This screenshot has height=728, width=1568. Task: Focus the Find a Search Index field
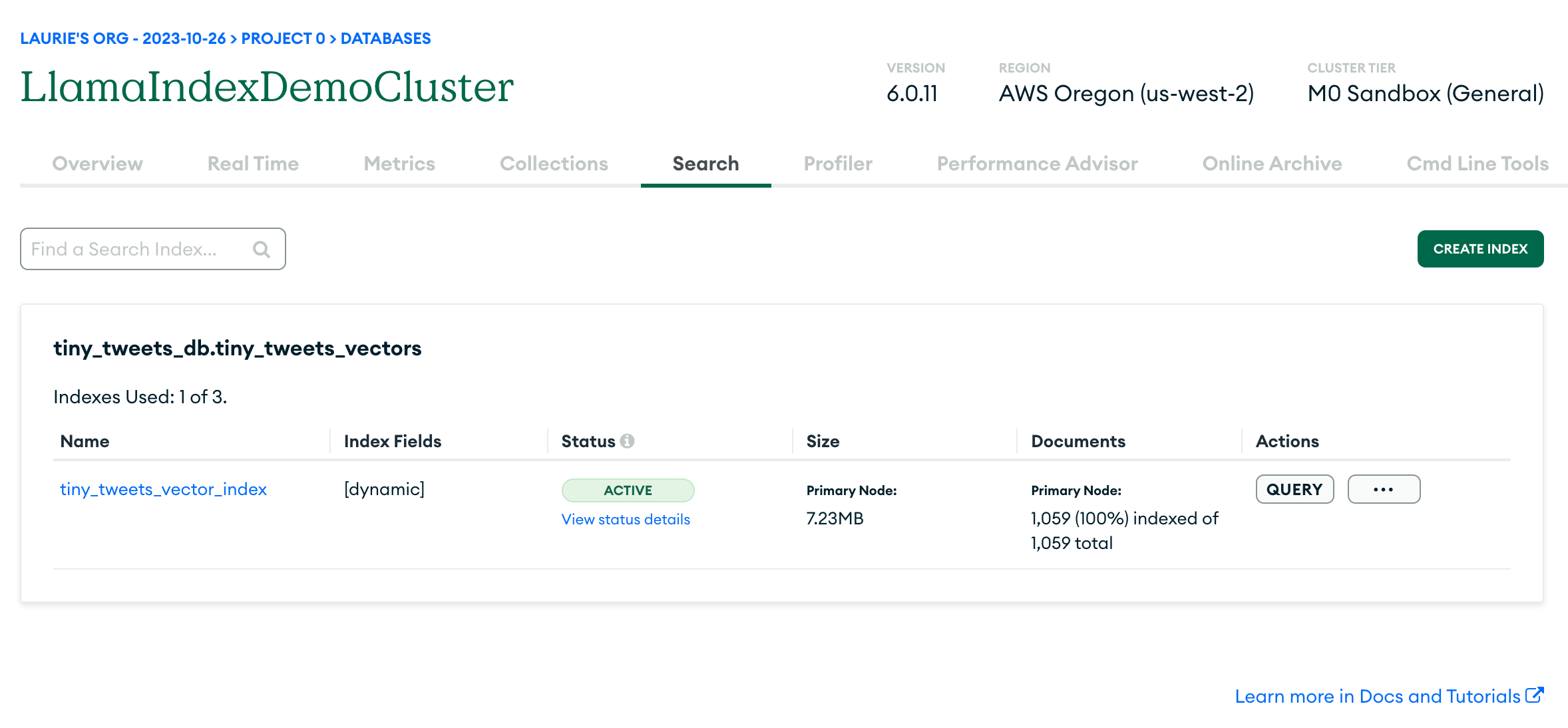pos(133,250)
